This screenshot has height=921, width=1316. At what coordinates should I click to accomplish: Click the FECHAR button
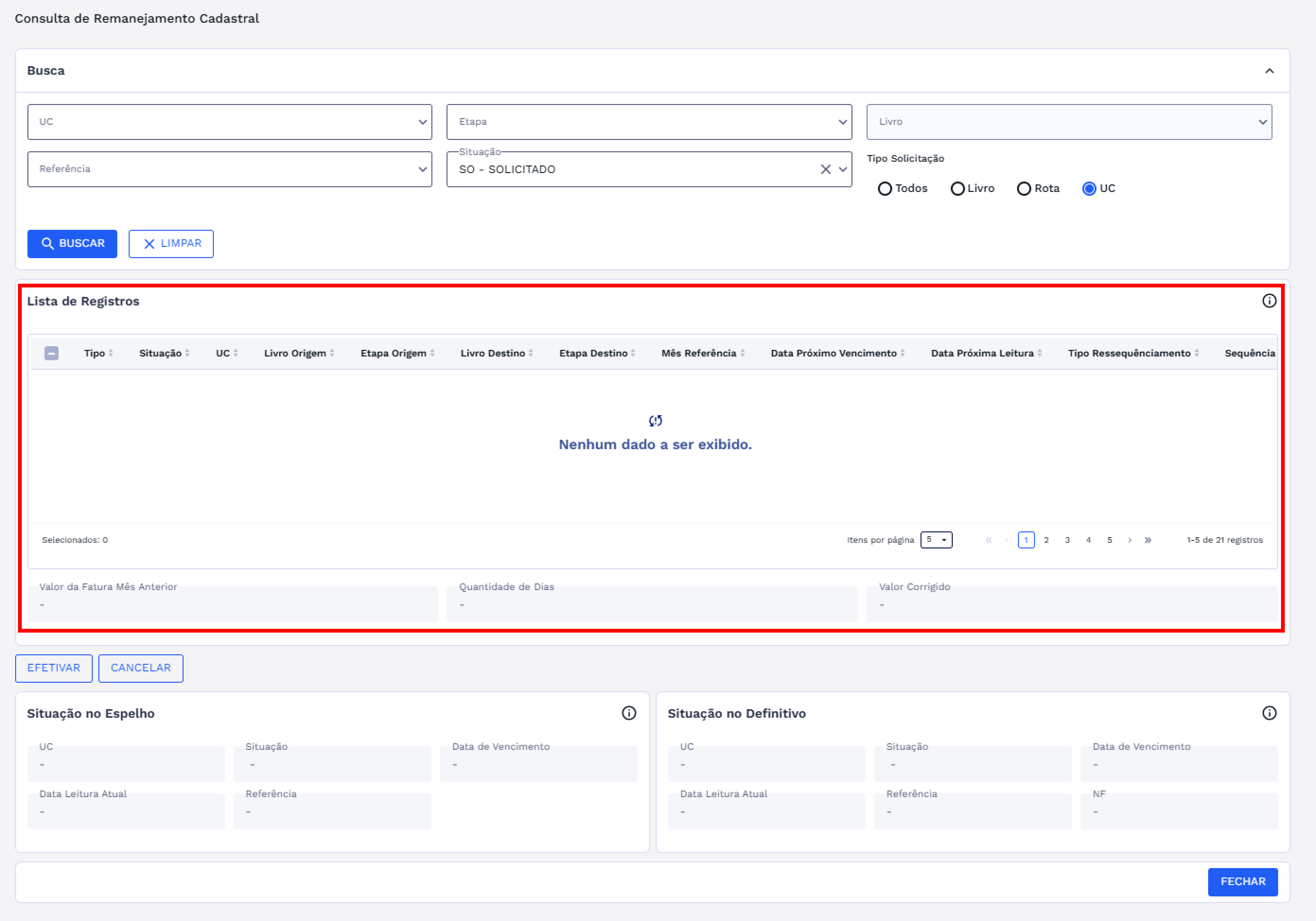click(1243, 882)
